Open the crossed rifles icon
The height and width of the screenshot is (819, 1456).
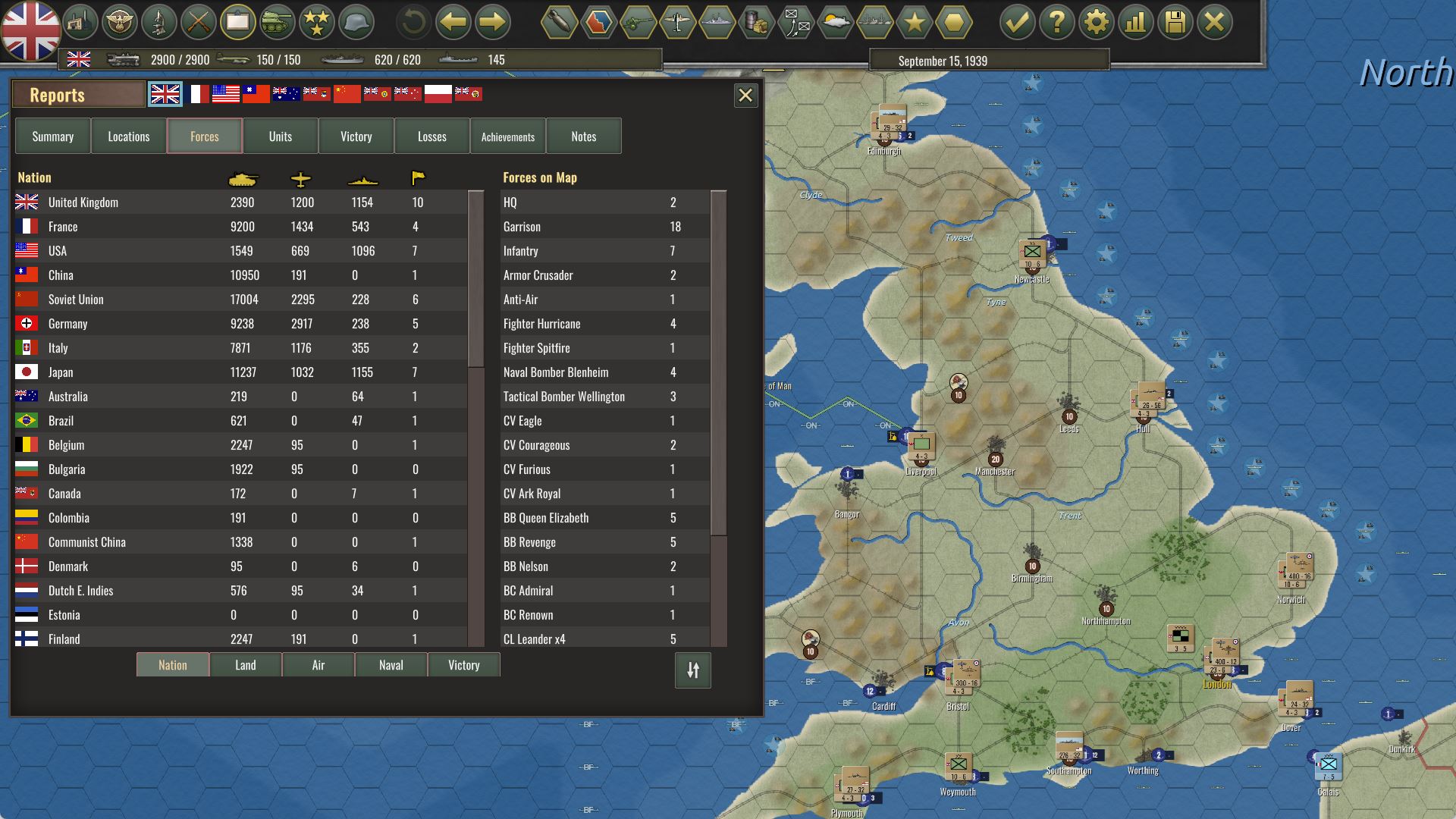(198, 23)
